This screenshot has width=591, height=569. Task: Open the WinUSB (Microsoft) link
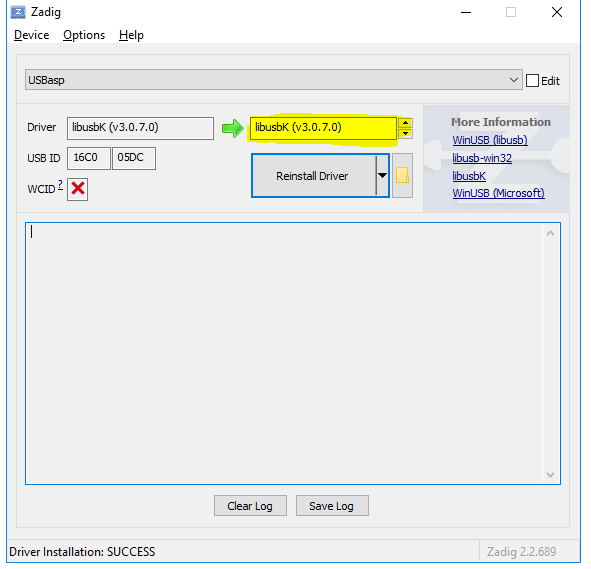[x=498, y=193]
